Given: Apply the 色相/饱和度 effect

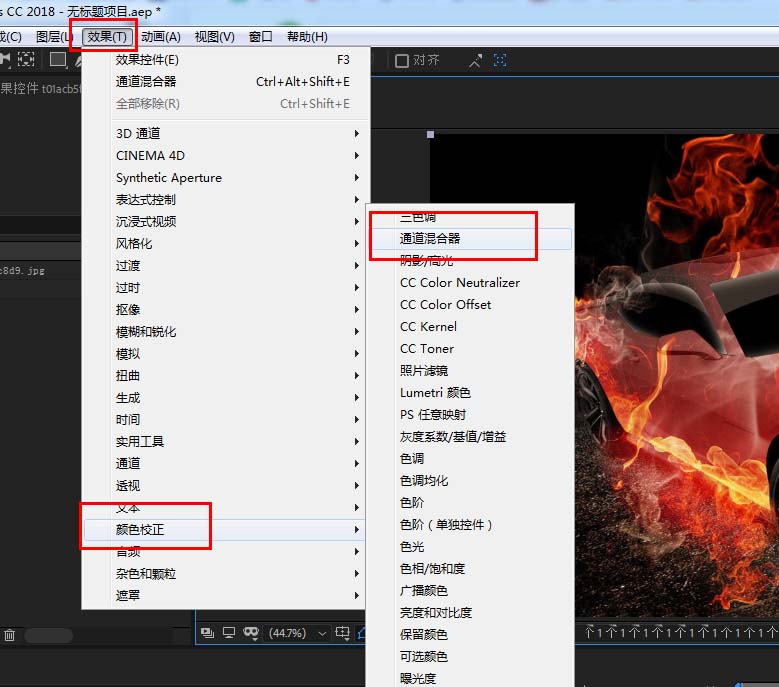Looking at the screenshot, I should click(432, 568).
